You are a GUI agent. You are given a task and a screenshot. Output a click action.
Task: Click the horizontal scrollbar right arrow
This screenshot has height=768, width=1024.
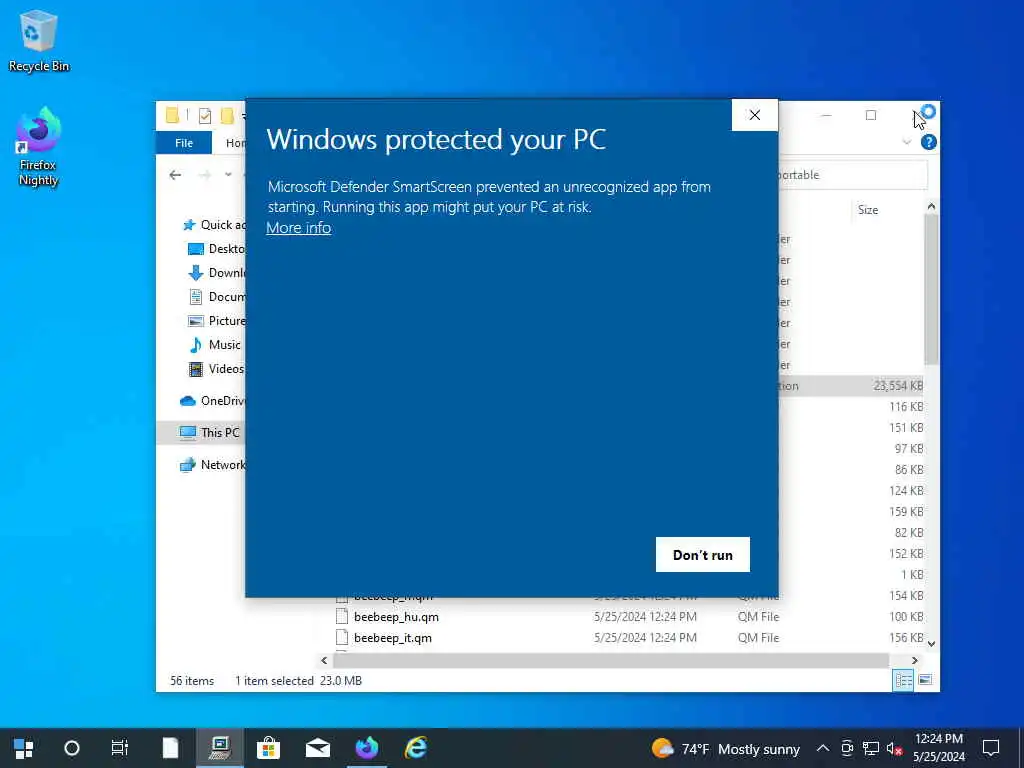click(x=914, y=660)
